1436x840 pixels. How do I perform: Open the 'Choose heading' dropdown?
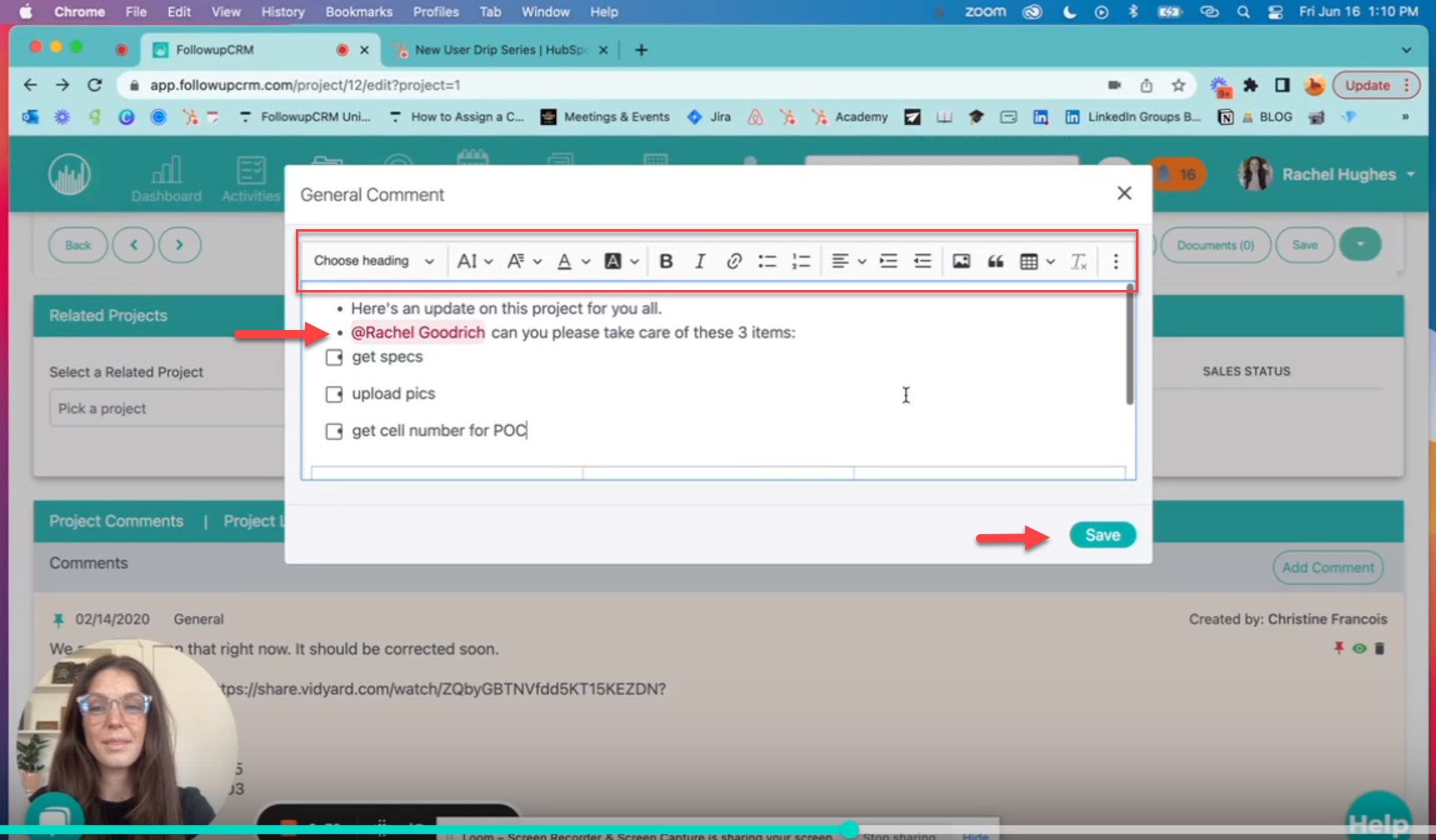tap(372, 261)
